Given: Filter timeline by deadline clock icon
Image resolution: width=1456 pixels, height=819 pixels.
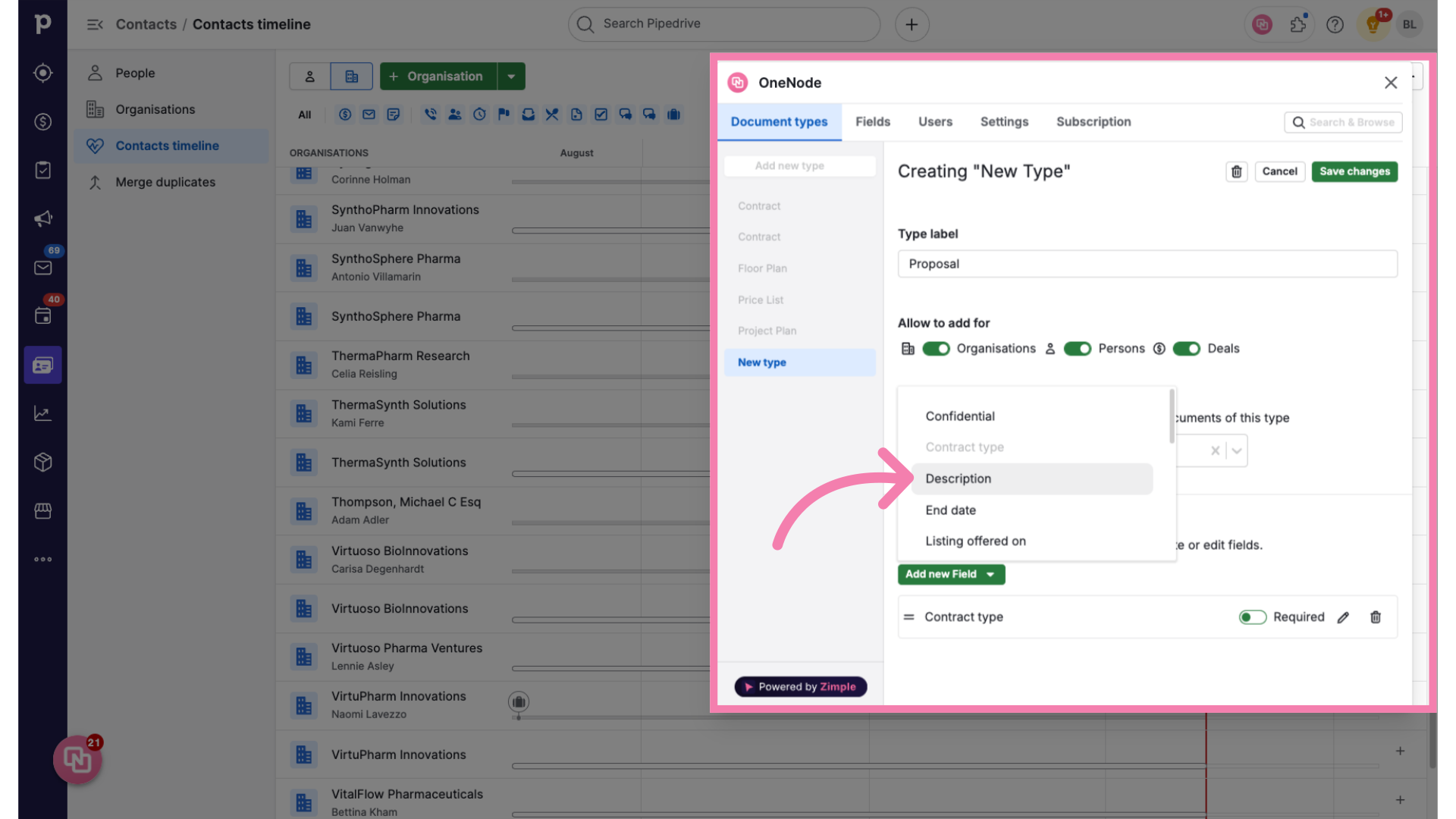Looking at the screenshot, I should tap(479, 115).
